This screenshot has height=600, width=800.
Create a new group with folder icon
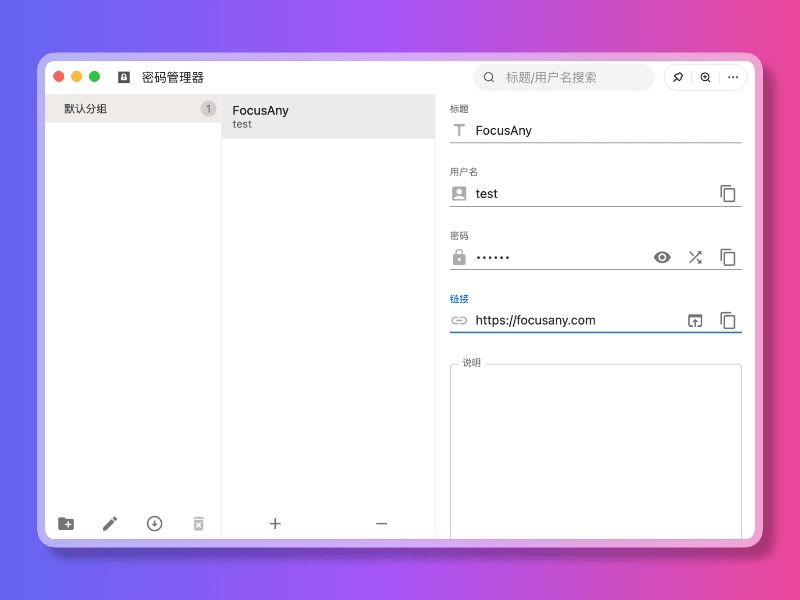click(x=66, y=523)
